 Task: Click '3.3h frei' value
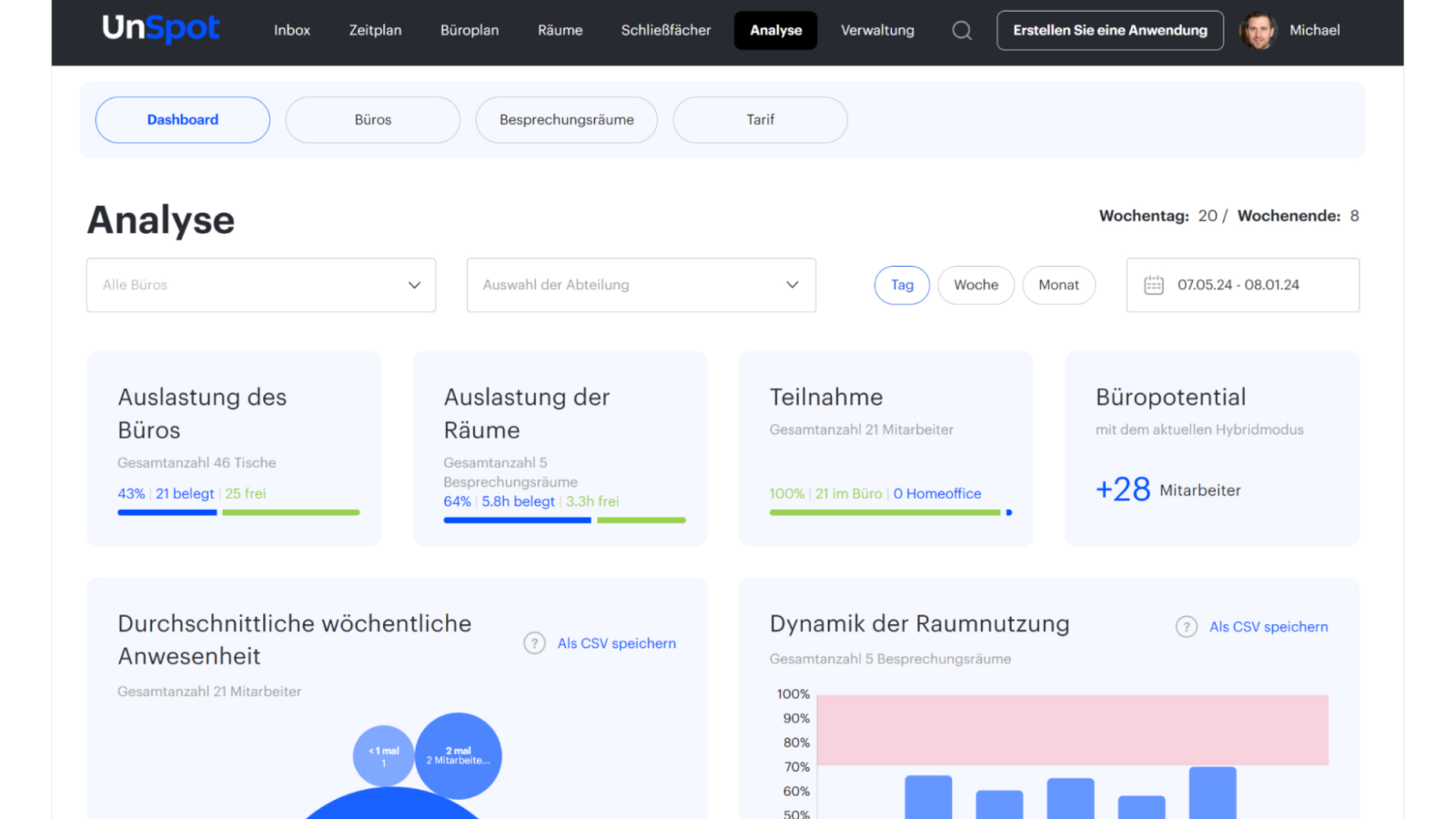pyautogui.click(x=592, y=501)
